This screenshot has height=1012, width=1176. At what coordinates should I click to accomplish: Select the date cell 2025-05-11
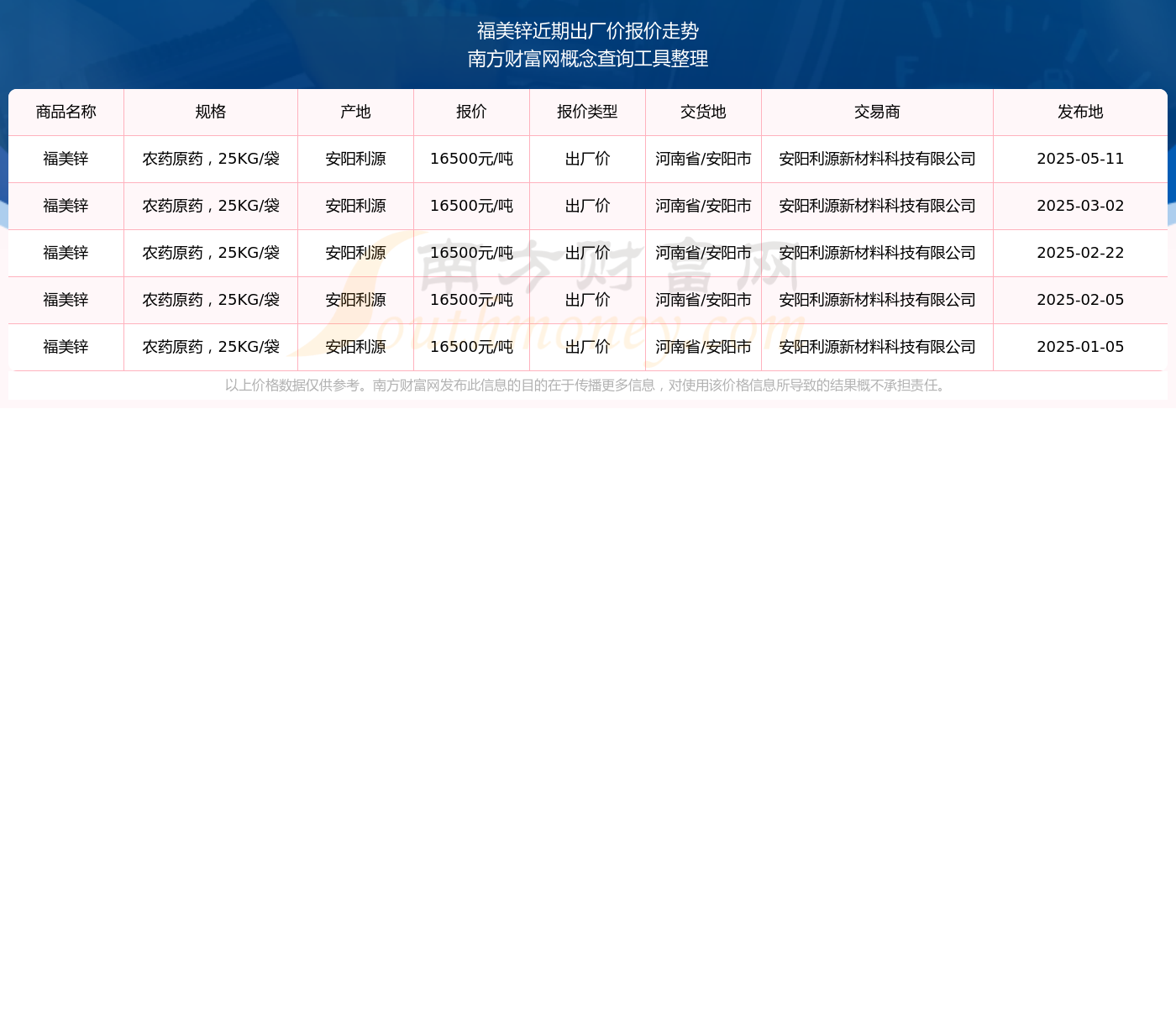click(1081, 160)
